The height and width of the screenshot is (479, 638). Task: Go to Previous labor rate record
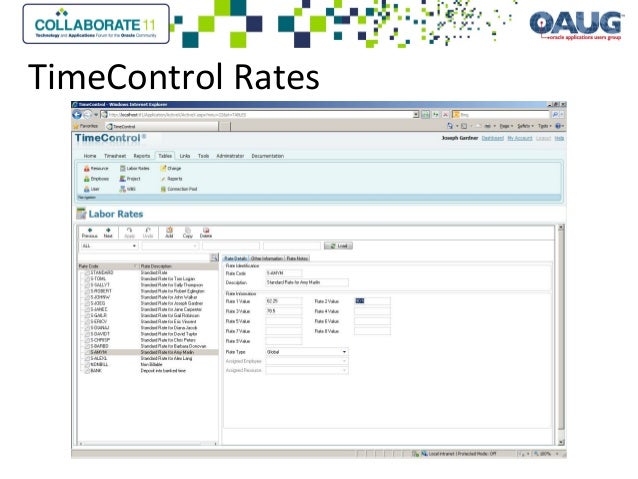coord(90,233)
